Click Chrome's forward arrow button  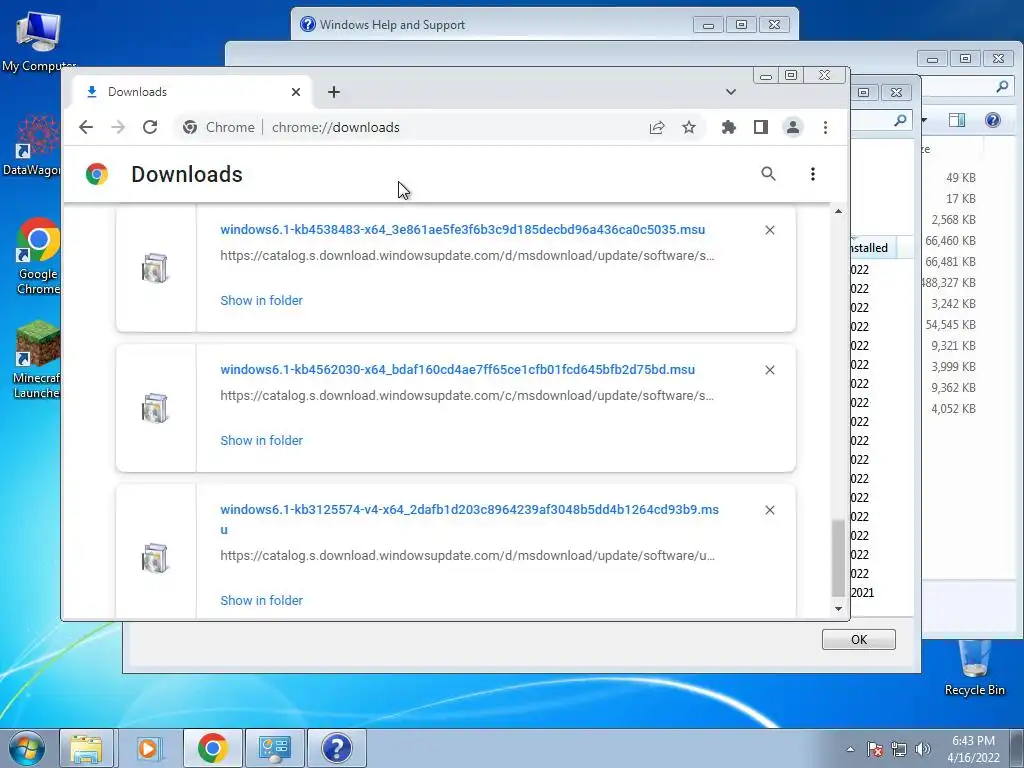118,127
